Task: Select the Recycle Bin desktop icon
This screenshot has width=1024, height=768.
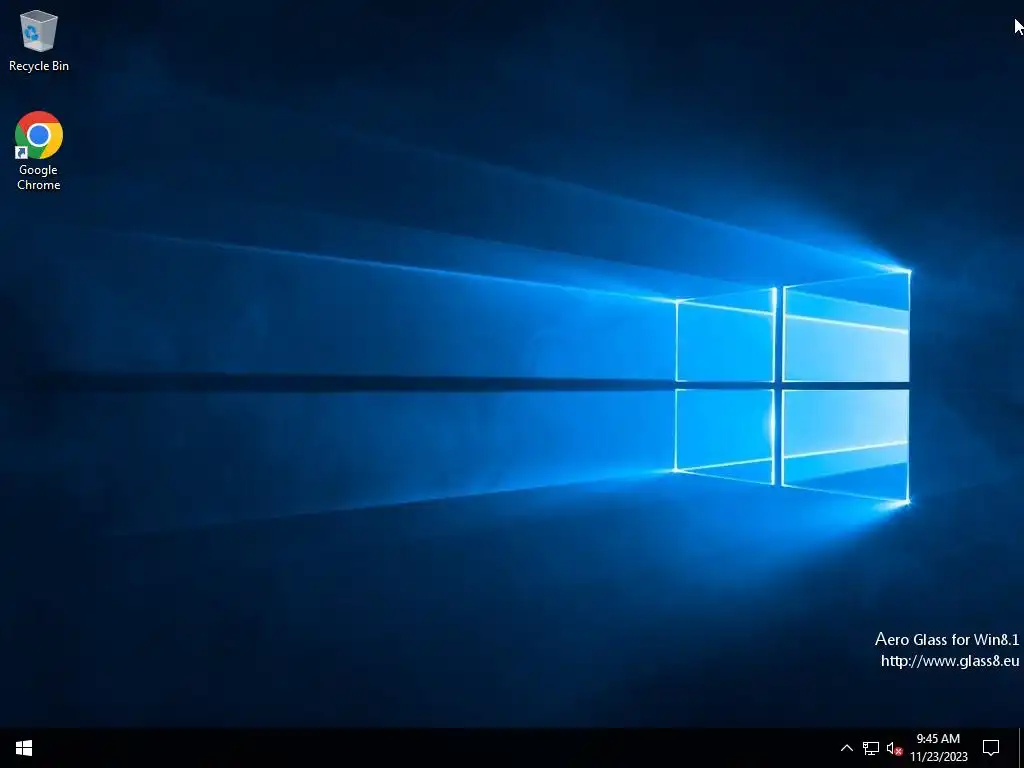Action: click(x=39, y=40)
